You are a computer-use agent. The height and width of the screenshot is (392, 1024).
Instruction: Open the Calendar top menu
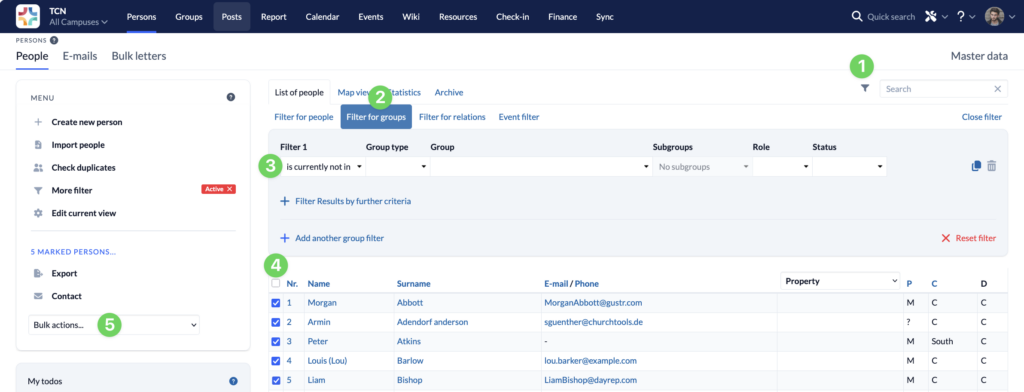point(321,17)
